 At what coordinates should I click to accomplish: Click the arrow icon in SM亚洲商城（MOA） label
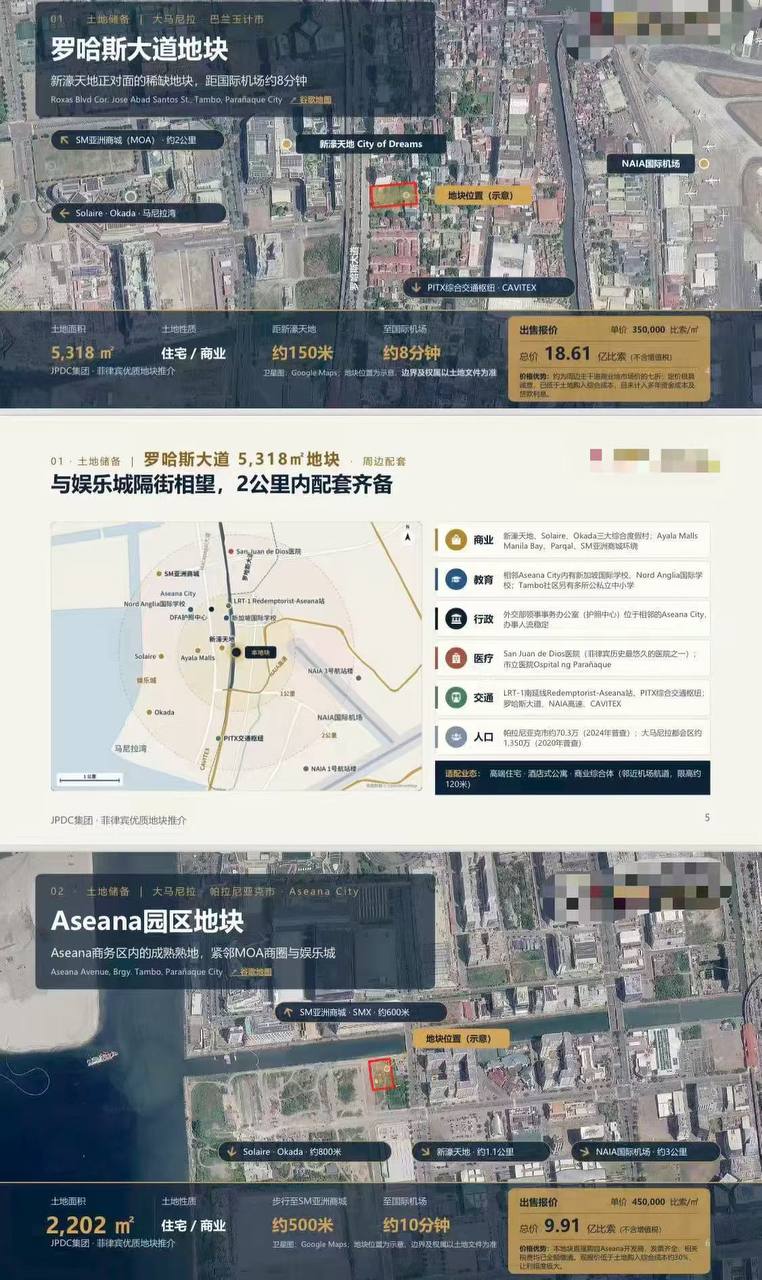pyautogui.click(x=65, y=141)
